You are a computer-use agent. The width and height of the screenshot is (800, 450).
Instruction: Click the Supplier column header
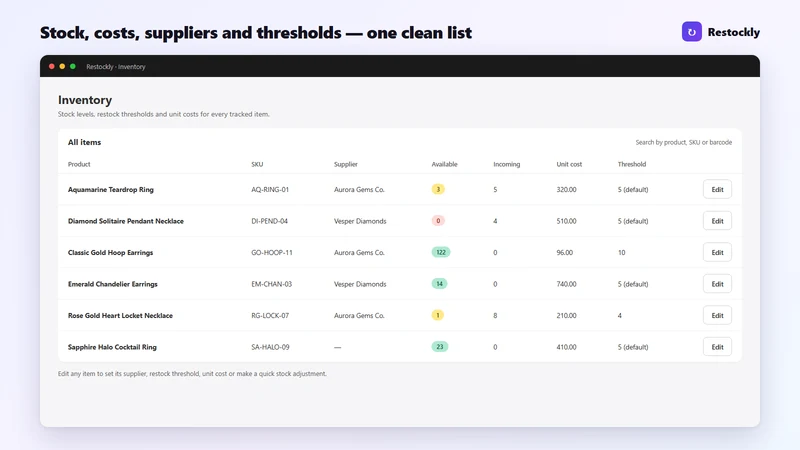tap(345, 164)
